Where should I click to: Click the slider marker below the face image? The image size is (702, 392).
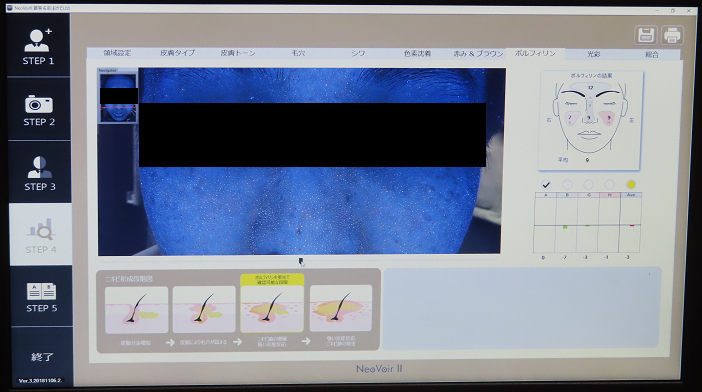(x=301, y=261)
